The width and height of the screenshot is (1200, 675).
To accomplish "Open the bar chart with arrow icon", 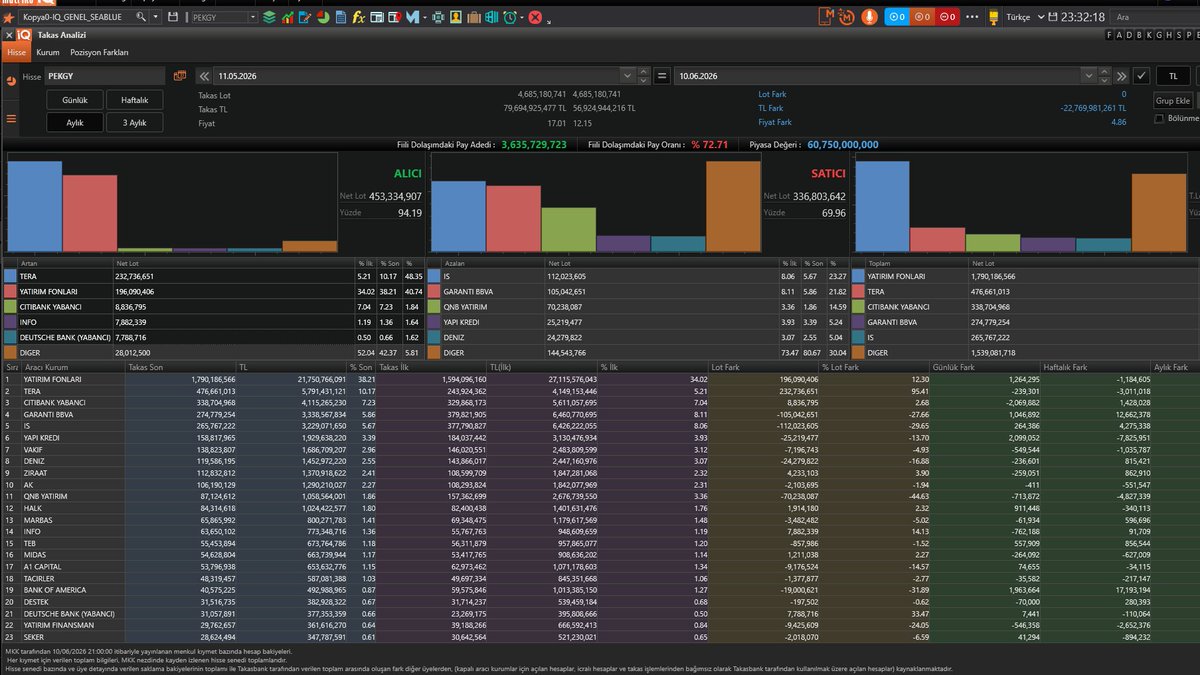I will (288, 17).
